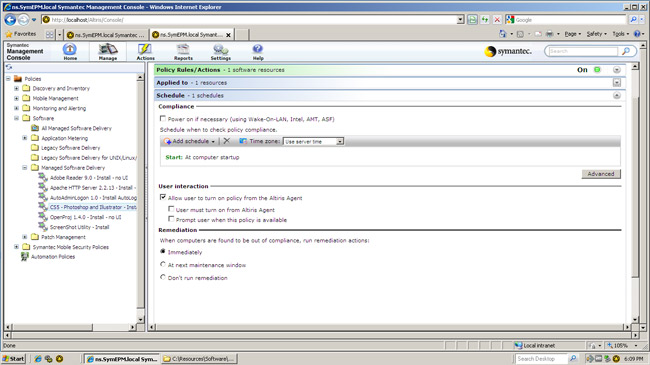This screenshot has width=650, height=365.
Task: Click the Print icon in command bar
Action: coord(550,34)
